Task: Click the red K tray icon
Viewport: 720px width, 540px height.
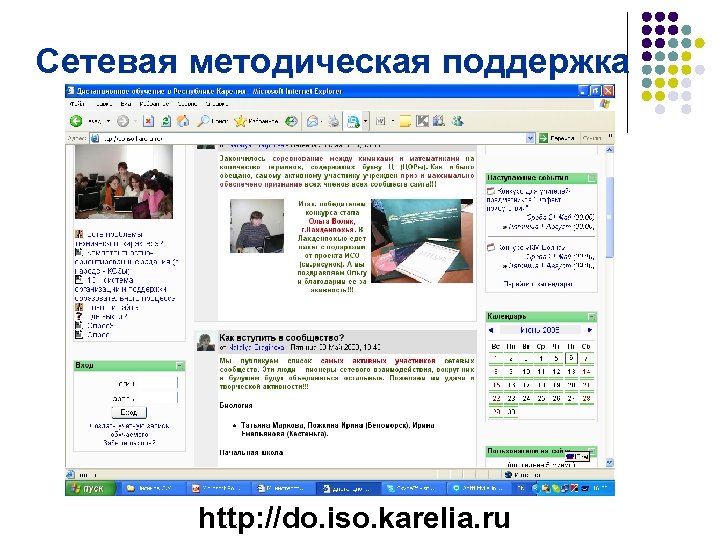Action: coord(573,488)
